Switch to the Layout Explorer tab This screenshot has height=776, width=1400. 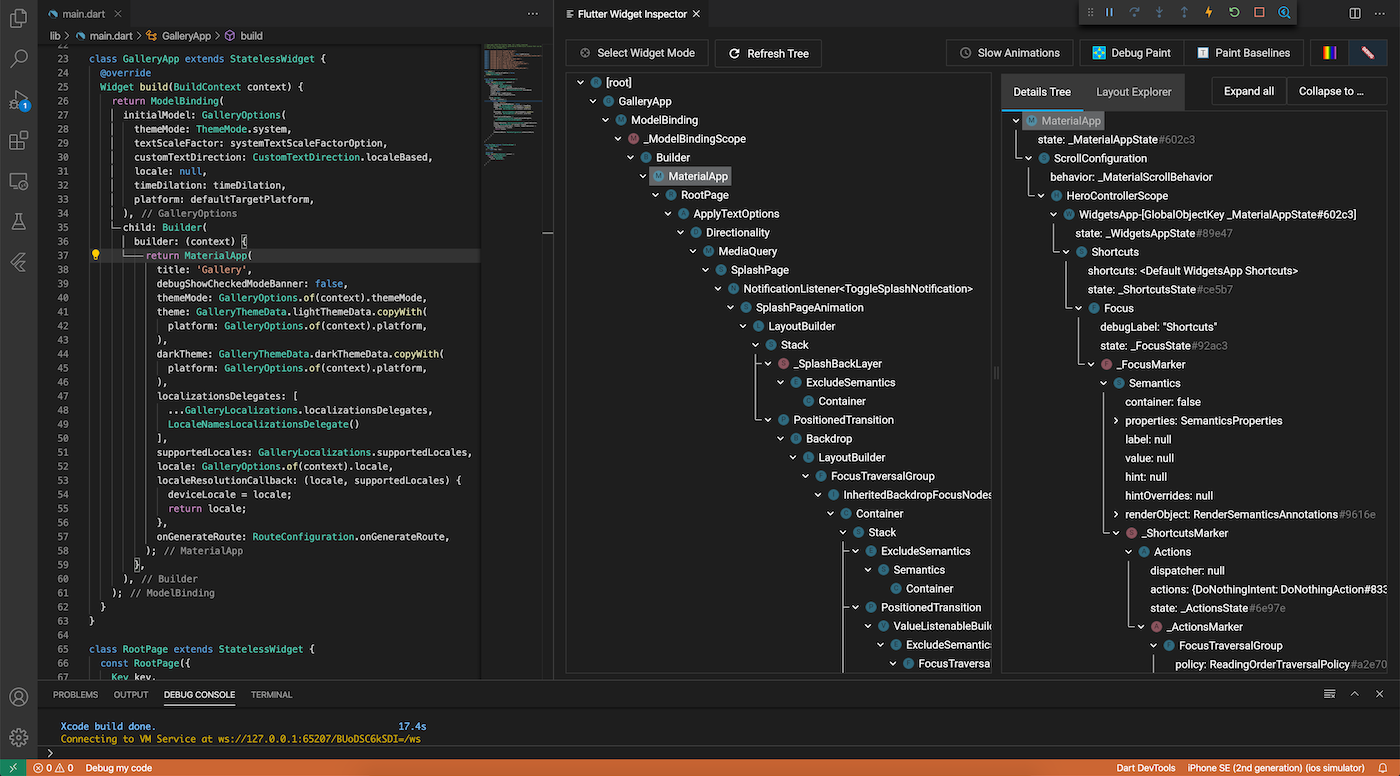click(x=1133, y=91)
